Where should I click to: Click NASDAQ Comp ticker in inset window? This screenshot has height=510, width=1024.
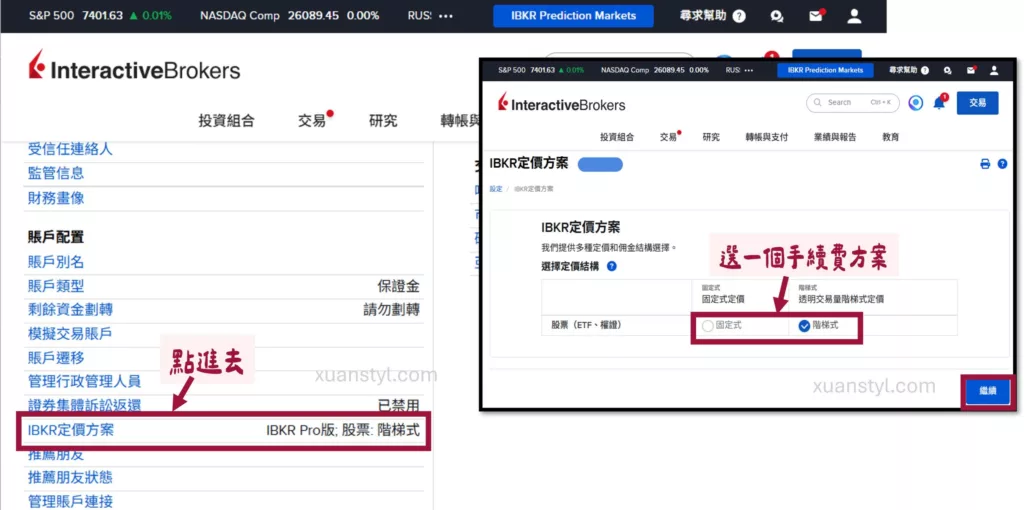(x=654, y=70)
